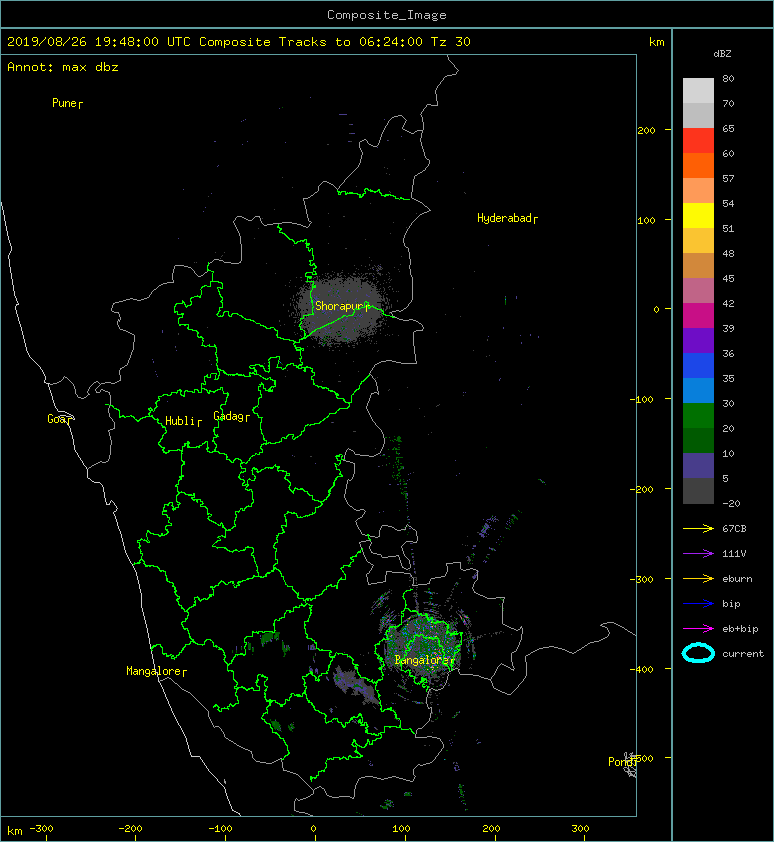This screenshot has height=842, width=774.
Task: Click the Gadag city label
Action: coord(232,416)
